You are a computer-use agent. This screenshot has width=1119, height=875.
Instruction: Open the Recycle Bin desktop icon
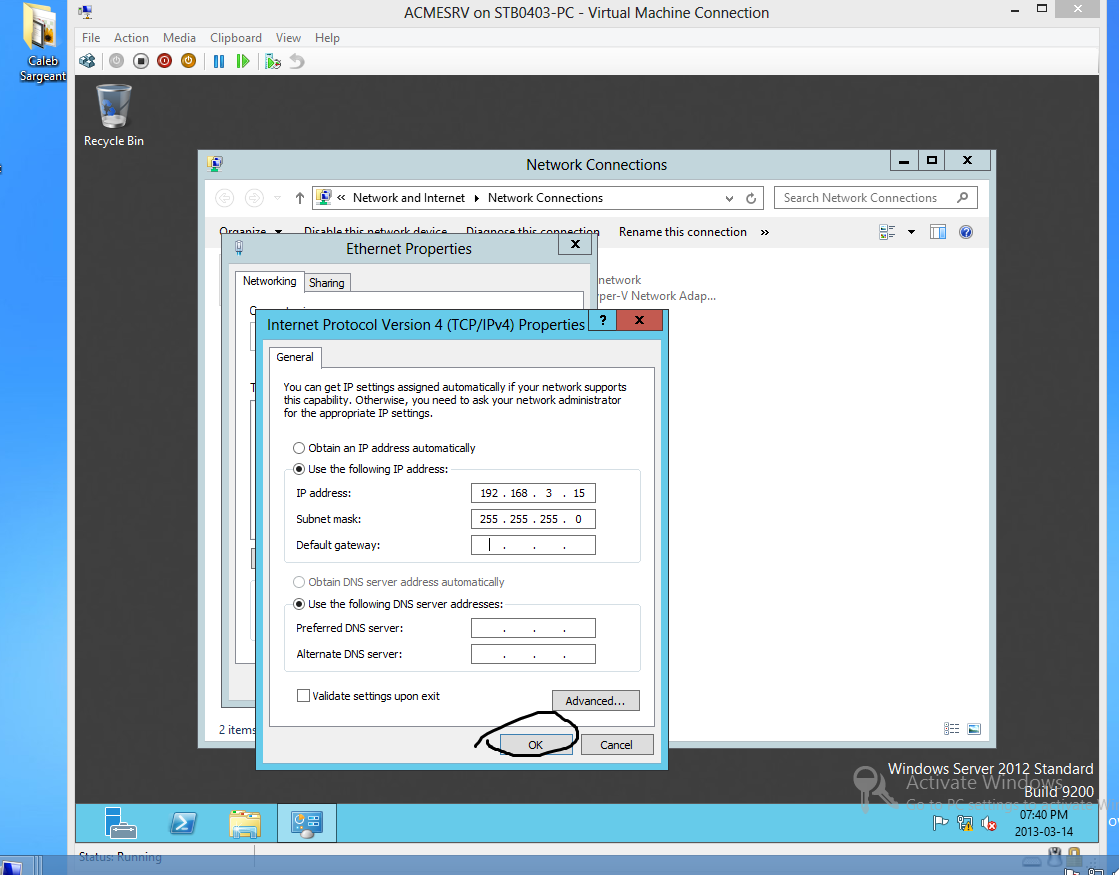113,116
